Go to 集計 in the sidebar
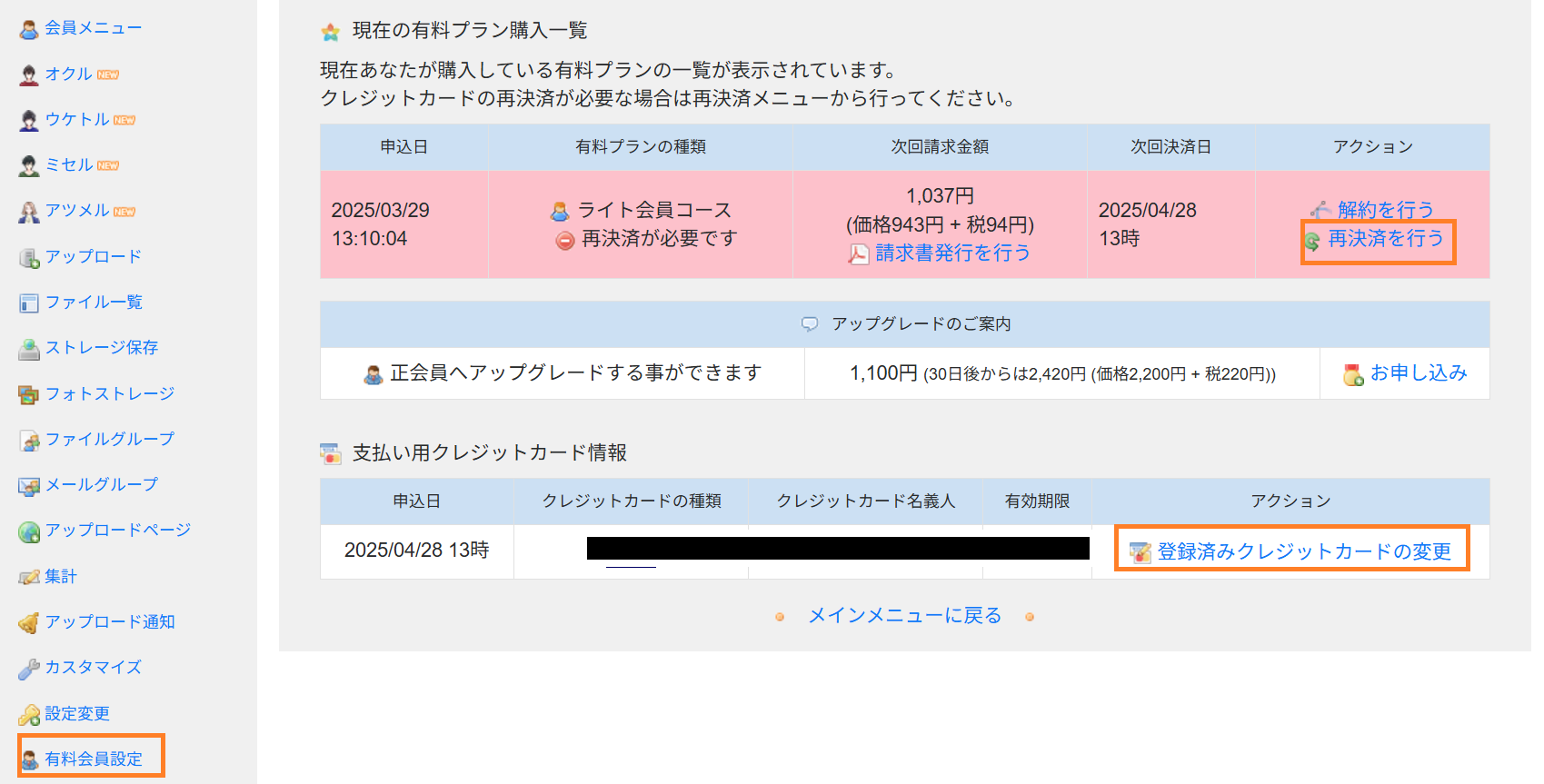 point(61,577)
